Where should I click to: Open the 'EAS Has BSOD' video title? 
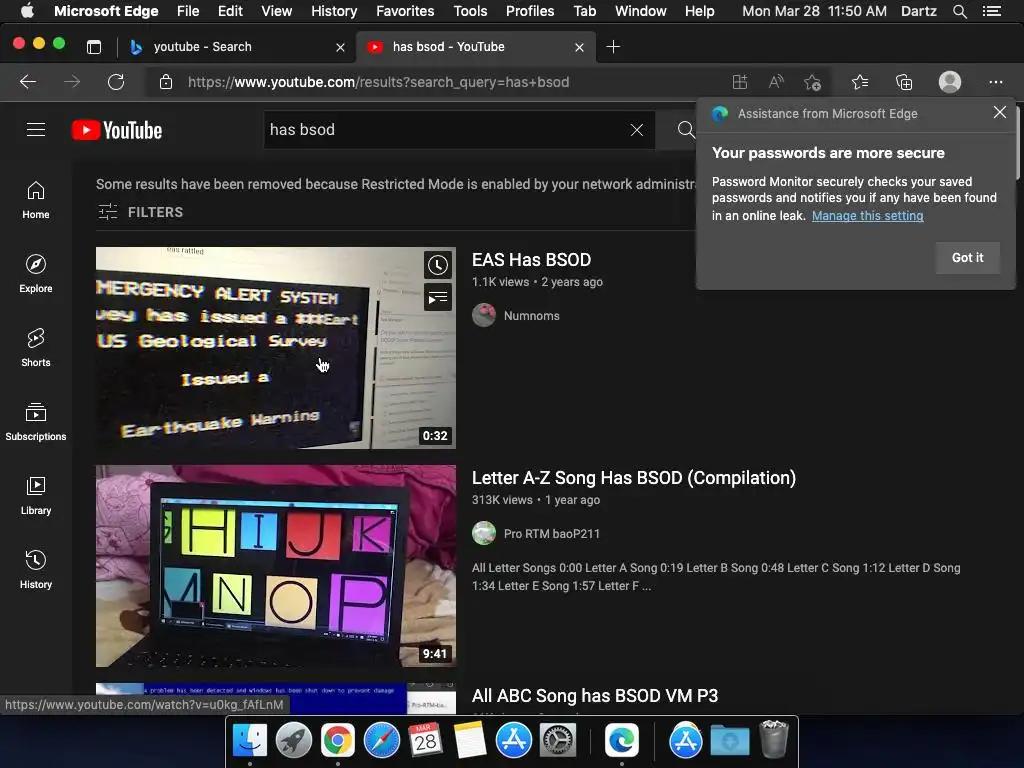(532, 260)
